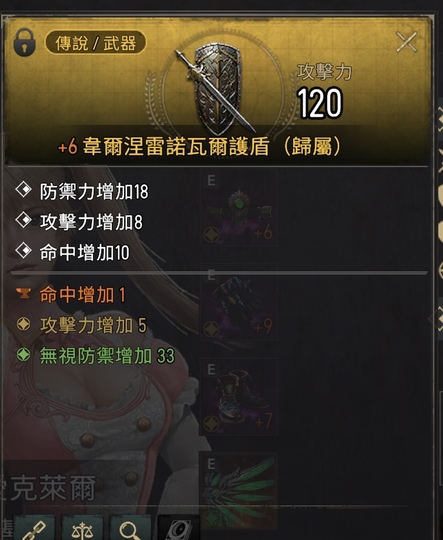The width and height of the screenshot is (443, 540).
Task: Select the green feather wing slot
Action: pyautogui.click(x=238, y=491)
